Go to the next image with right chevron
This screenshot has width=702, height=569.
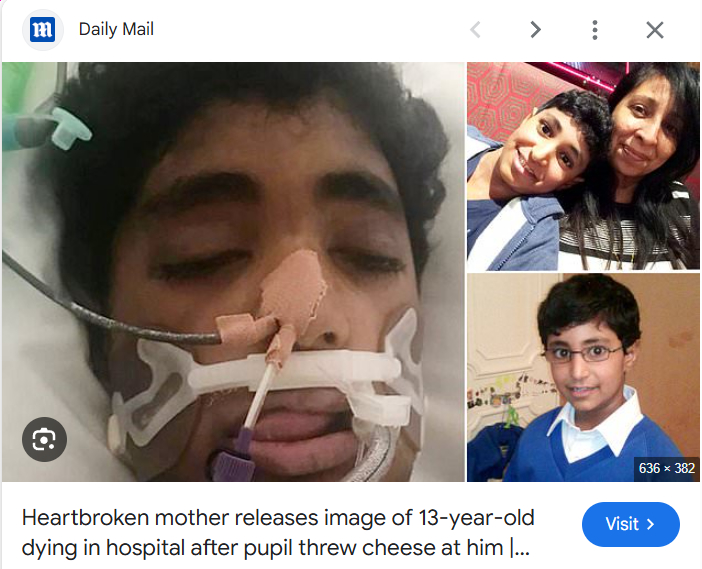tap(535, 30)
